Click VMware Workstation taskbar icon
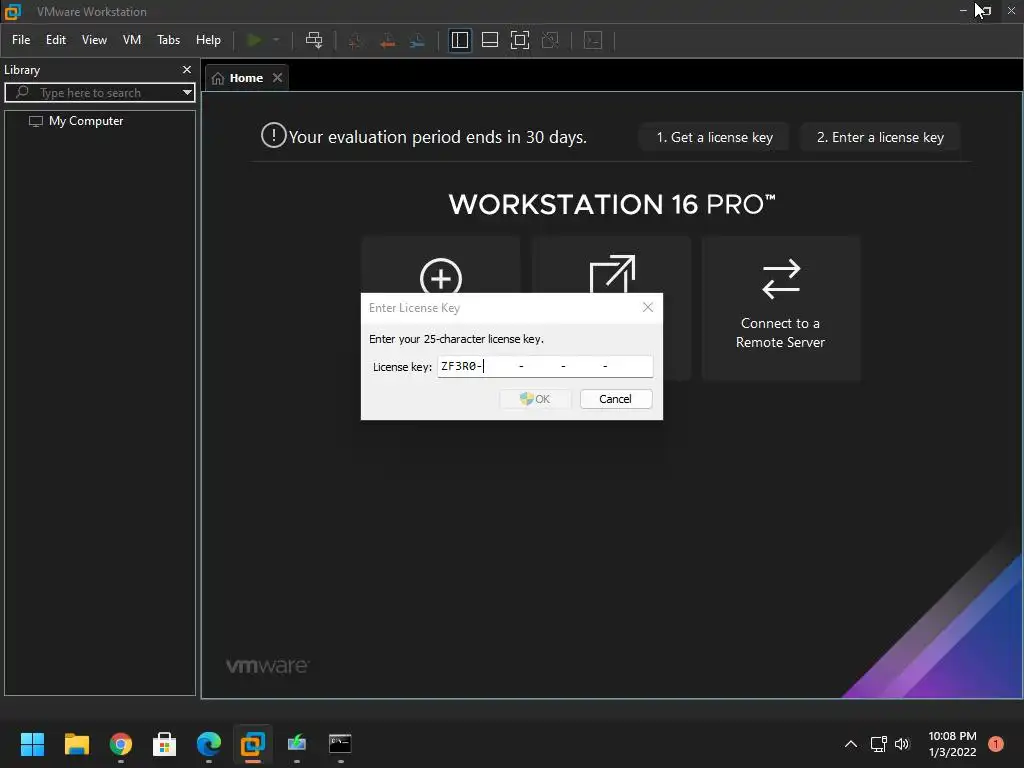The height and width of the screenshot is (768, 1024). coord(253,744)
